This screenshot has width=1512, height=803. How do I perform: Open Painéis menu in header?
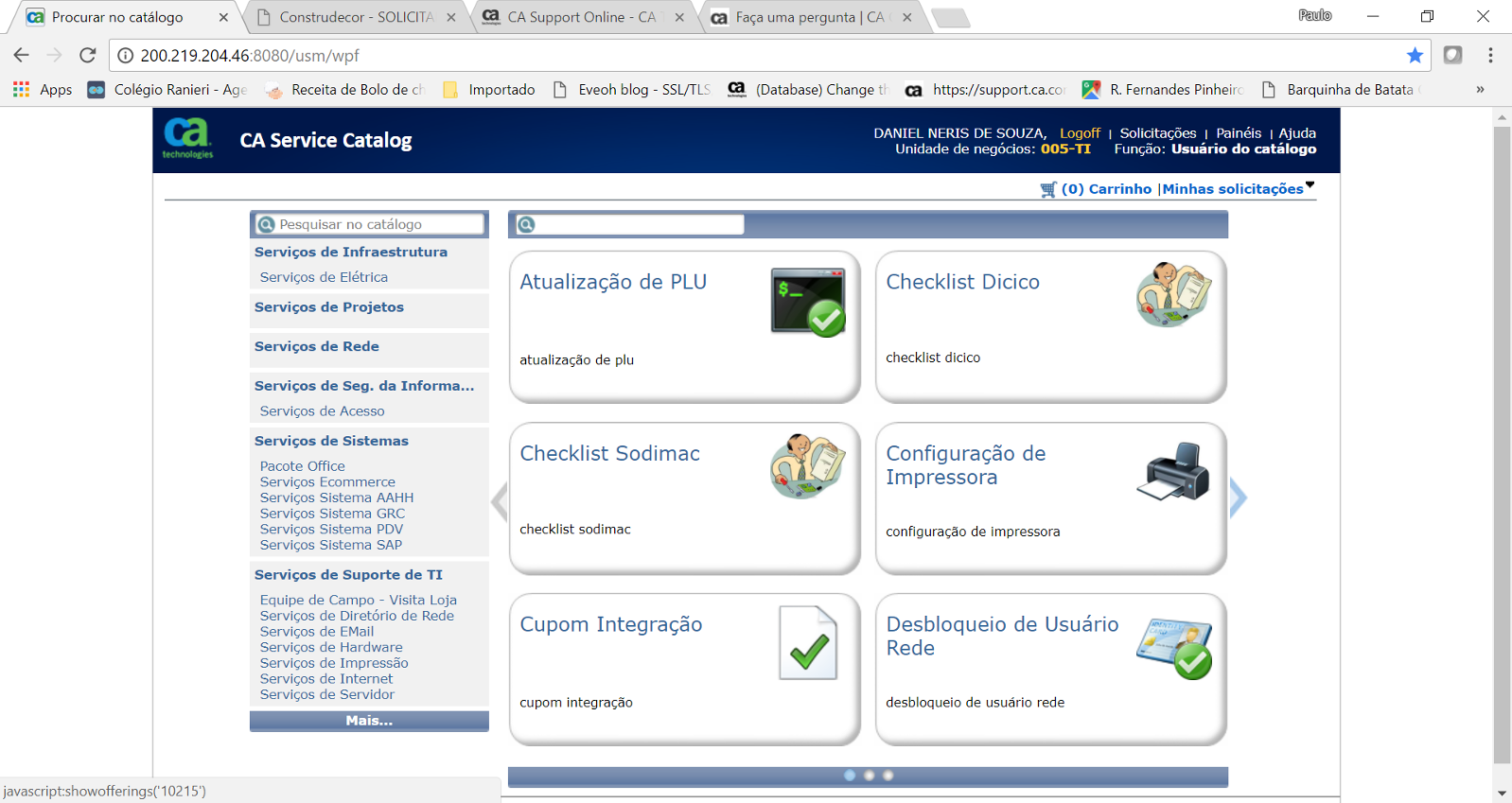pyautogui.click(x=1239, y=133)
